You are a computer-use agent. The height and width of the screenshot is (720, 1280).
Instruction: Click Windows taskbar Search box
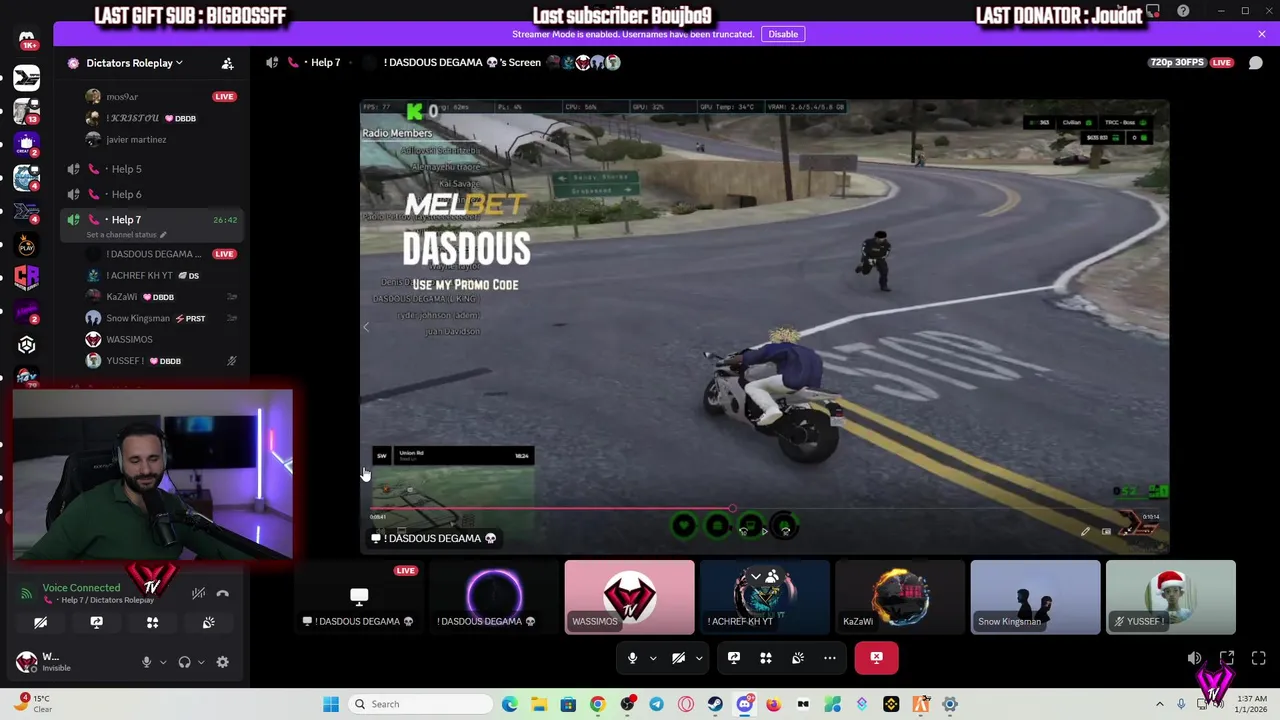419,704
